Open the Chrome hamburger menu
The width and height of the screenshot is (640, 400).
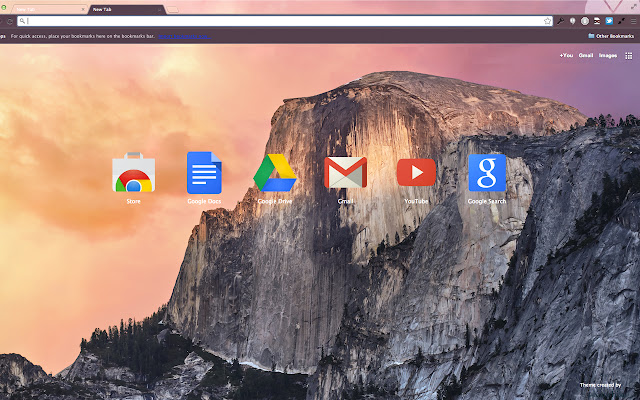(634, 21)
